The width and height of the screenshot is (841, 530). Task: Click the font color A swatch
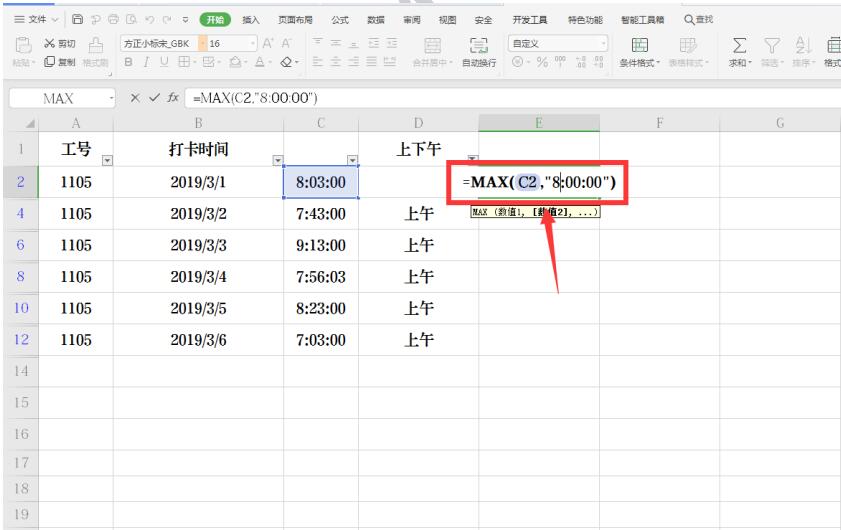260,62
